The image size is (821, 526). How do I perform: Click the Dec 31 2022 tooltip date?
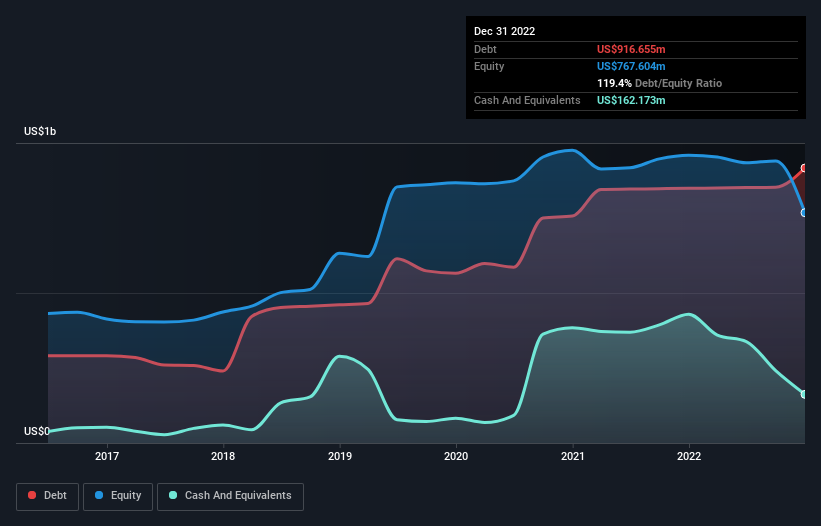(x=505, y=31)
